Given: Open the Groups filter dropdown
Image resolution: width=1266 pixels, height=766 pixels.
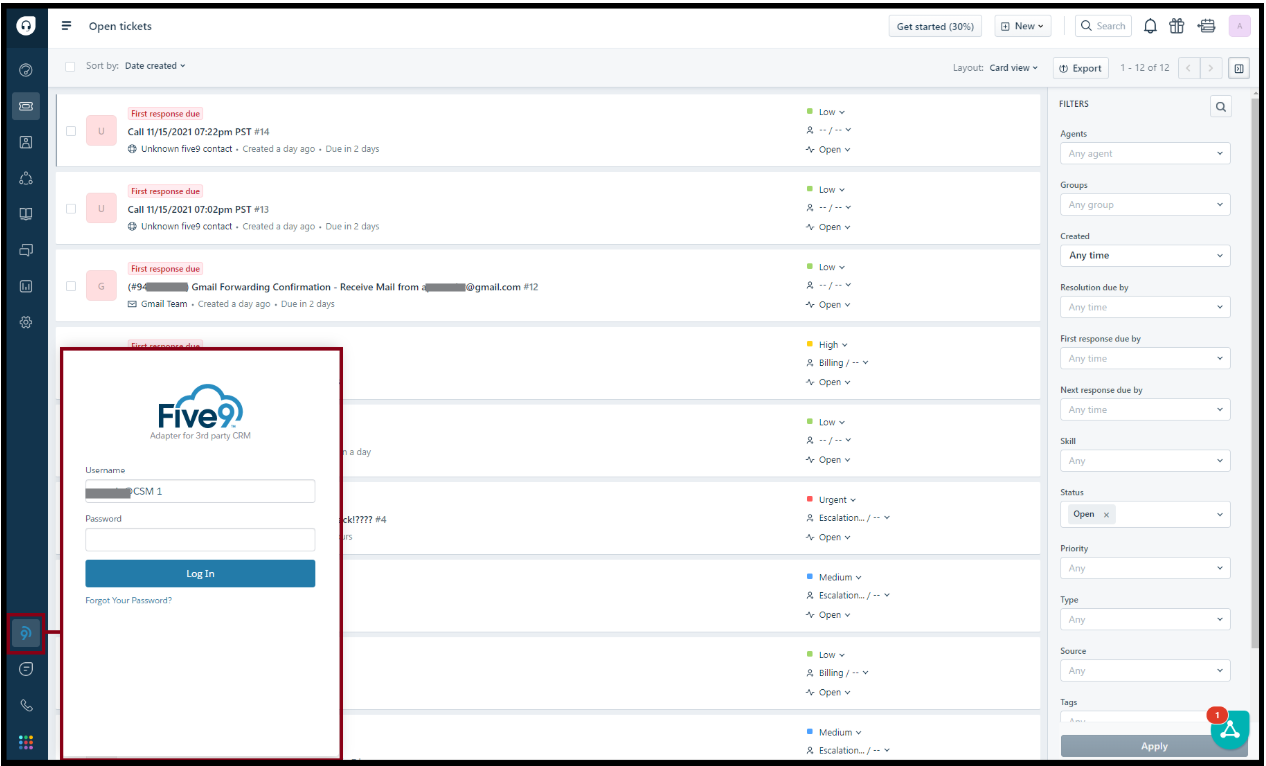Looking at the screenshot, I should click(x=1145, y=205).
